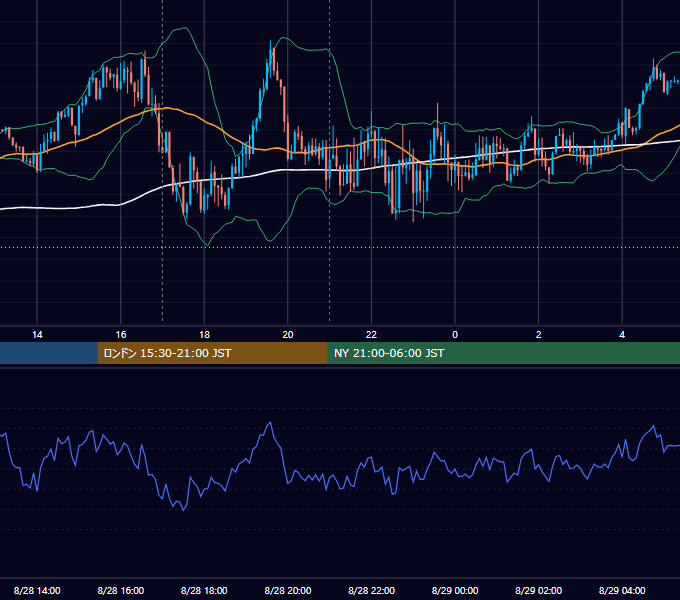Click the 8/29 02:00 time label
This screenshot has width=680, height=600.
538,590
